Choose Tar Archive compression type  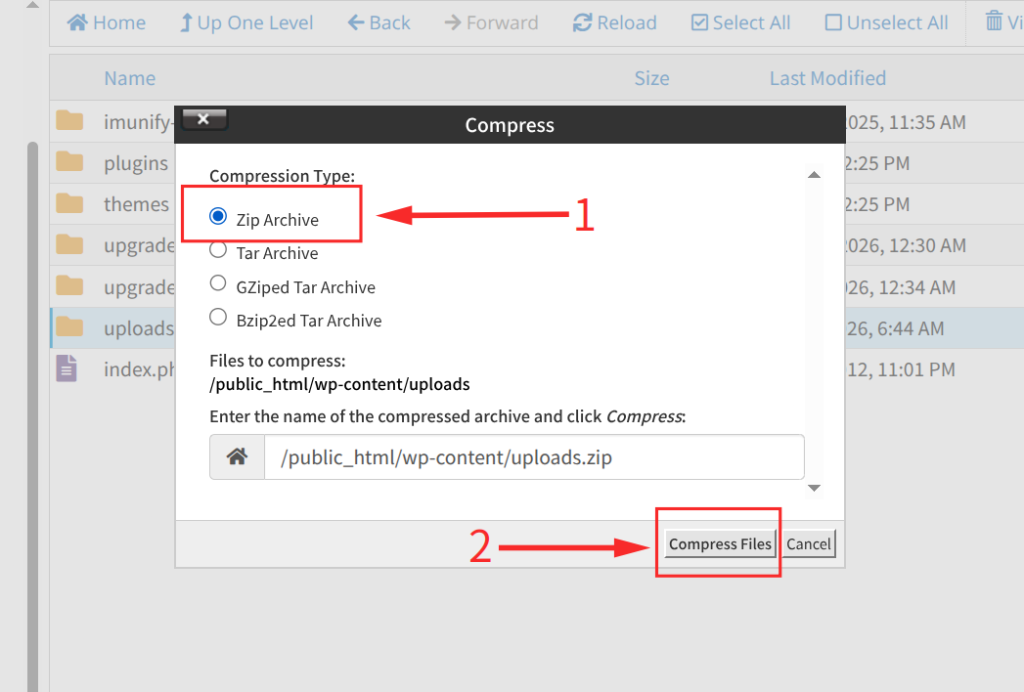coord(218,250)
